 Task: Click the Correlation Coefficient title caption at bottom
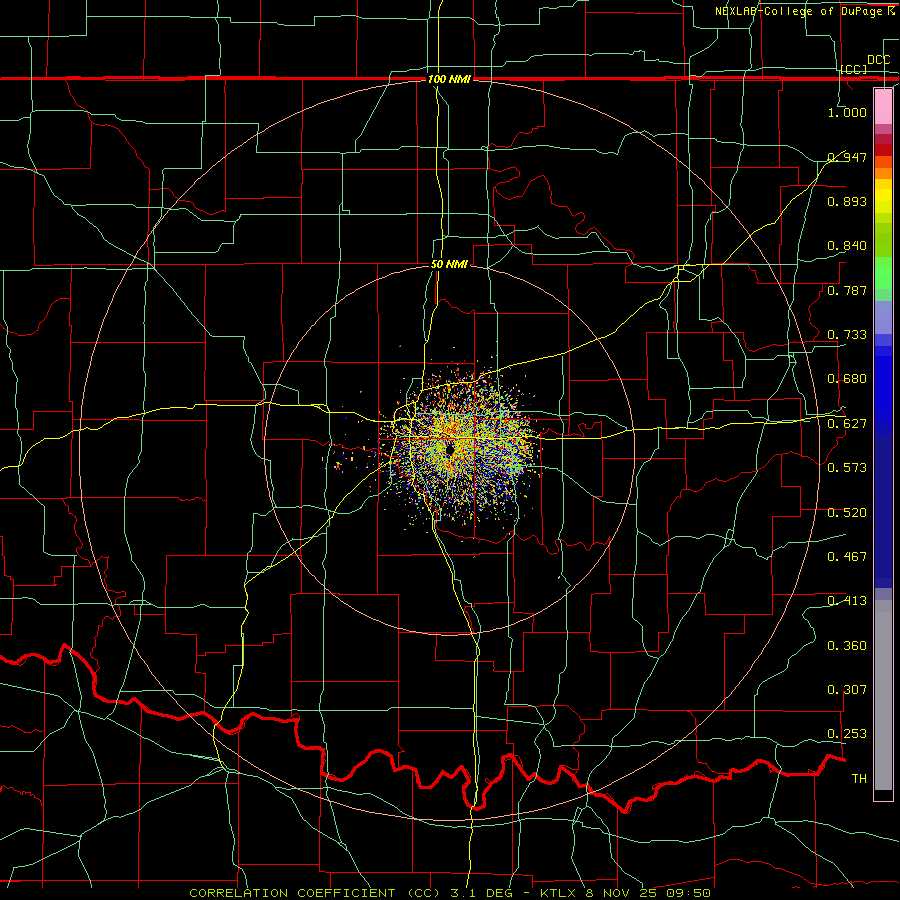pos(450,893)
